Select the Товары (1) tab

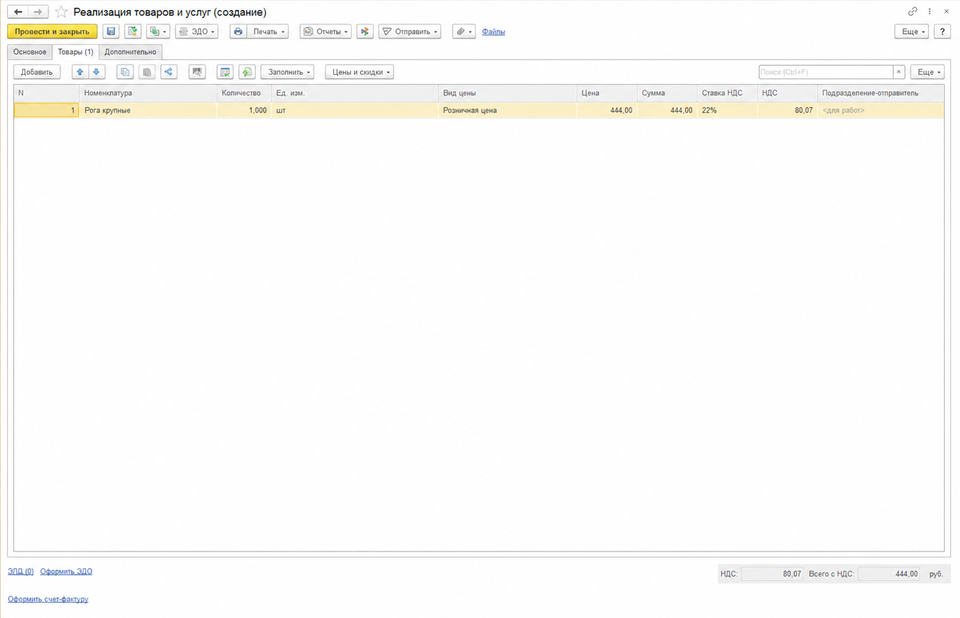tap(75, 52)
